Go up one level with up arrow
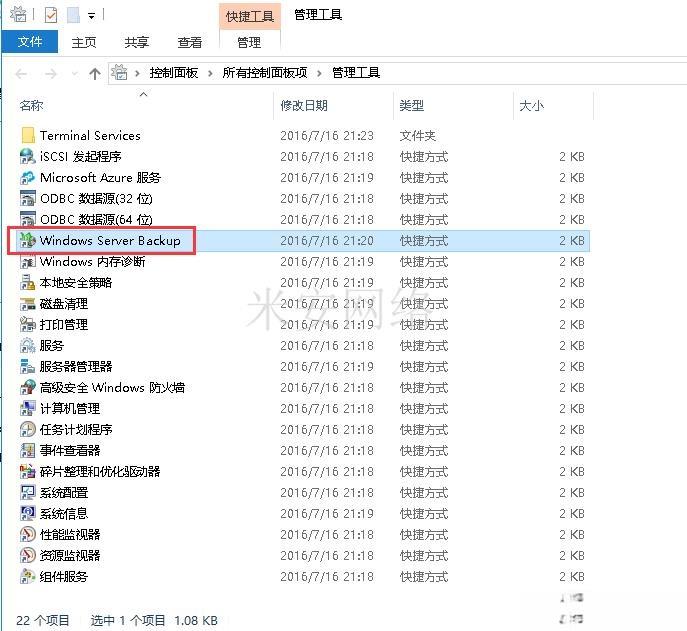 coord(95,74)
